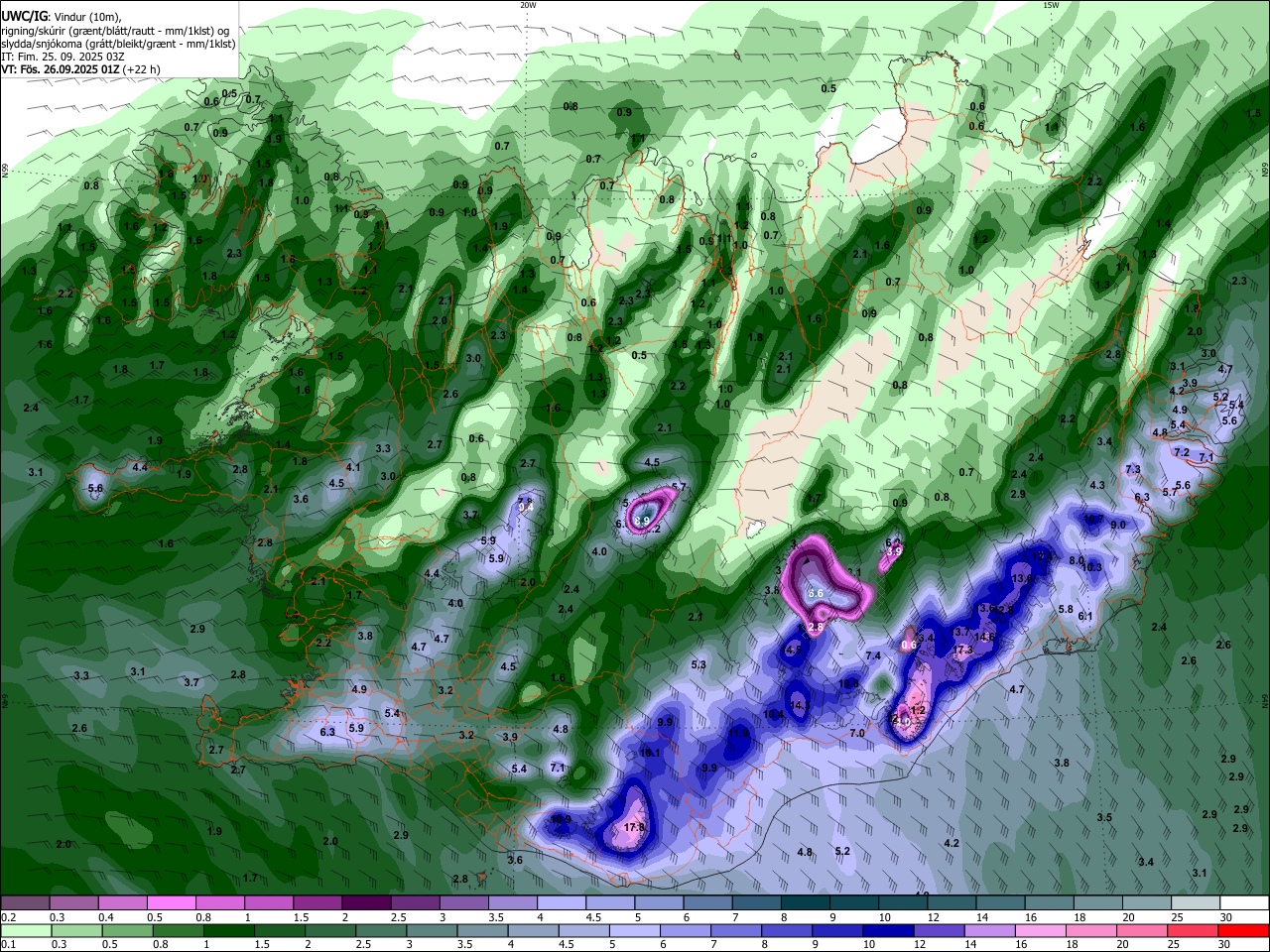
Task: Click the palest green swatch starting the lower legend row
Action: (26, 931)
